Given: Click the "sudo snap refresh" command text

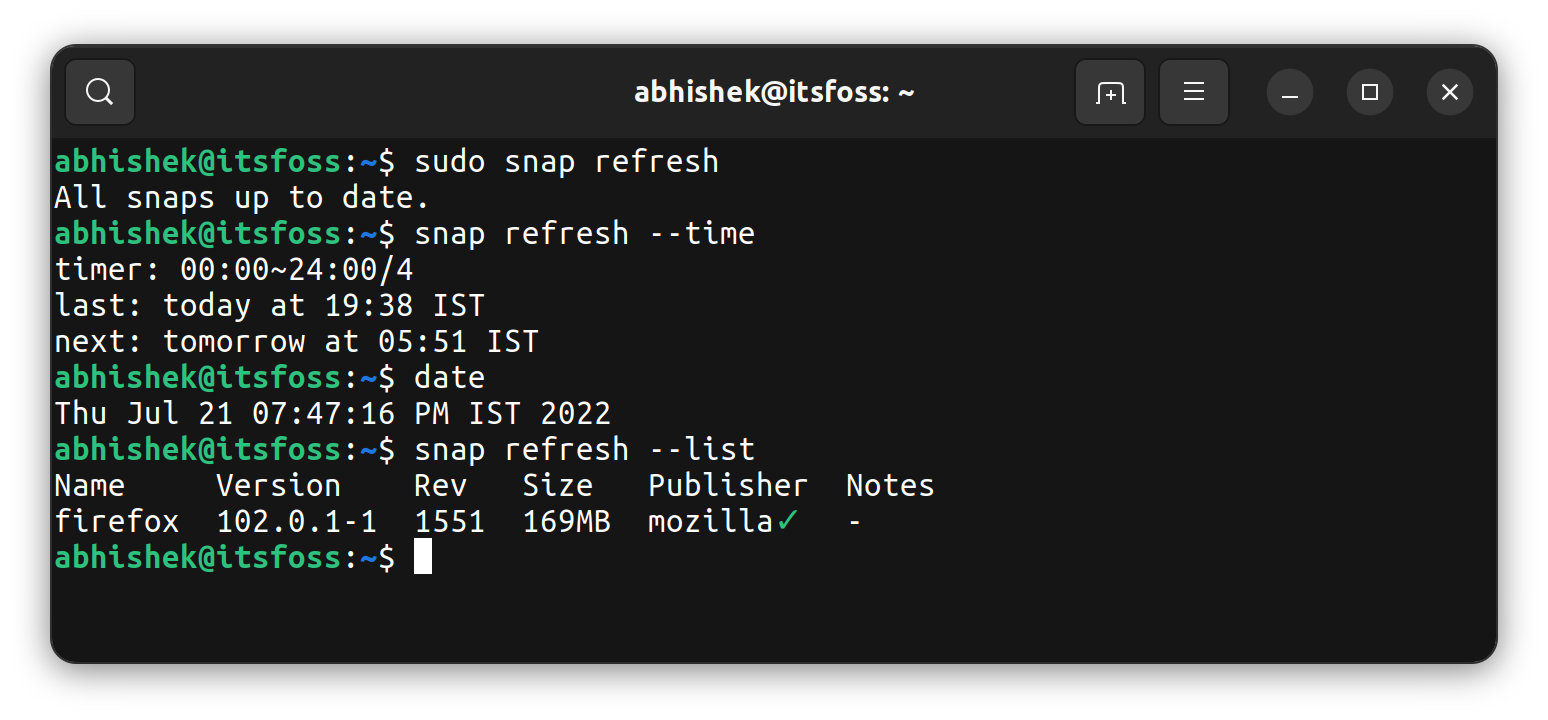Looking at the screenshot, I should (566, 161).
